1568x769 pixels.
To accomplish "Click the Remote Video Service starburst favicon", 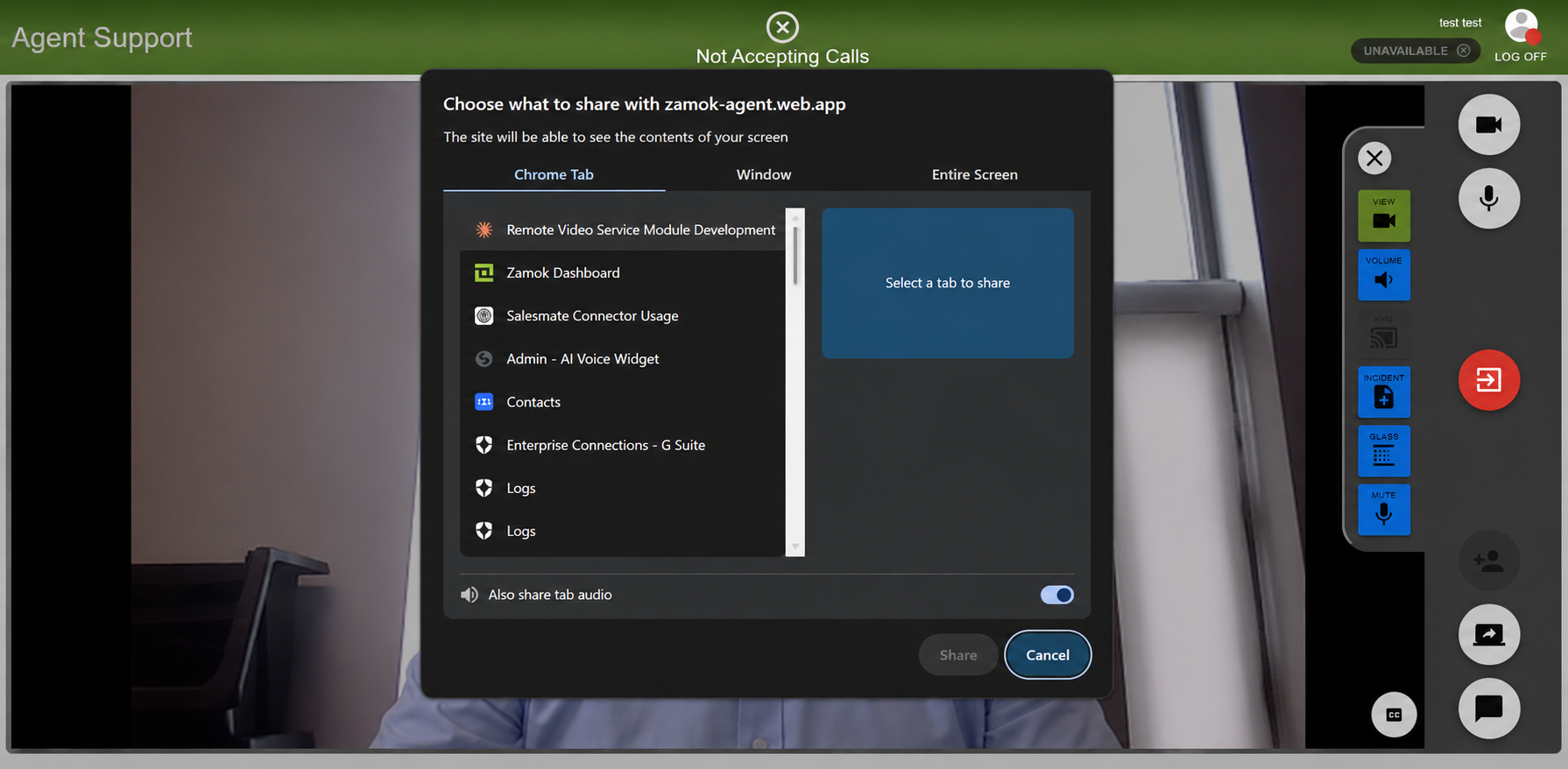I will 484,229.
